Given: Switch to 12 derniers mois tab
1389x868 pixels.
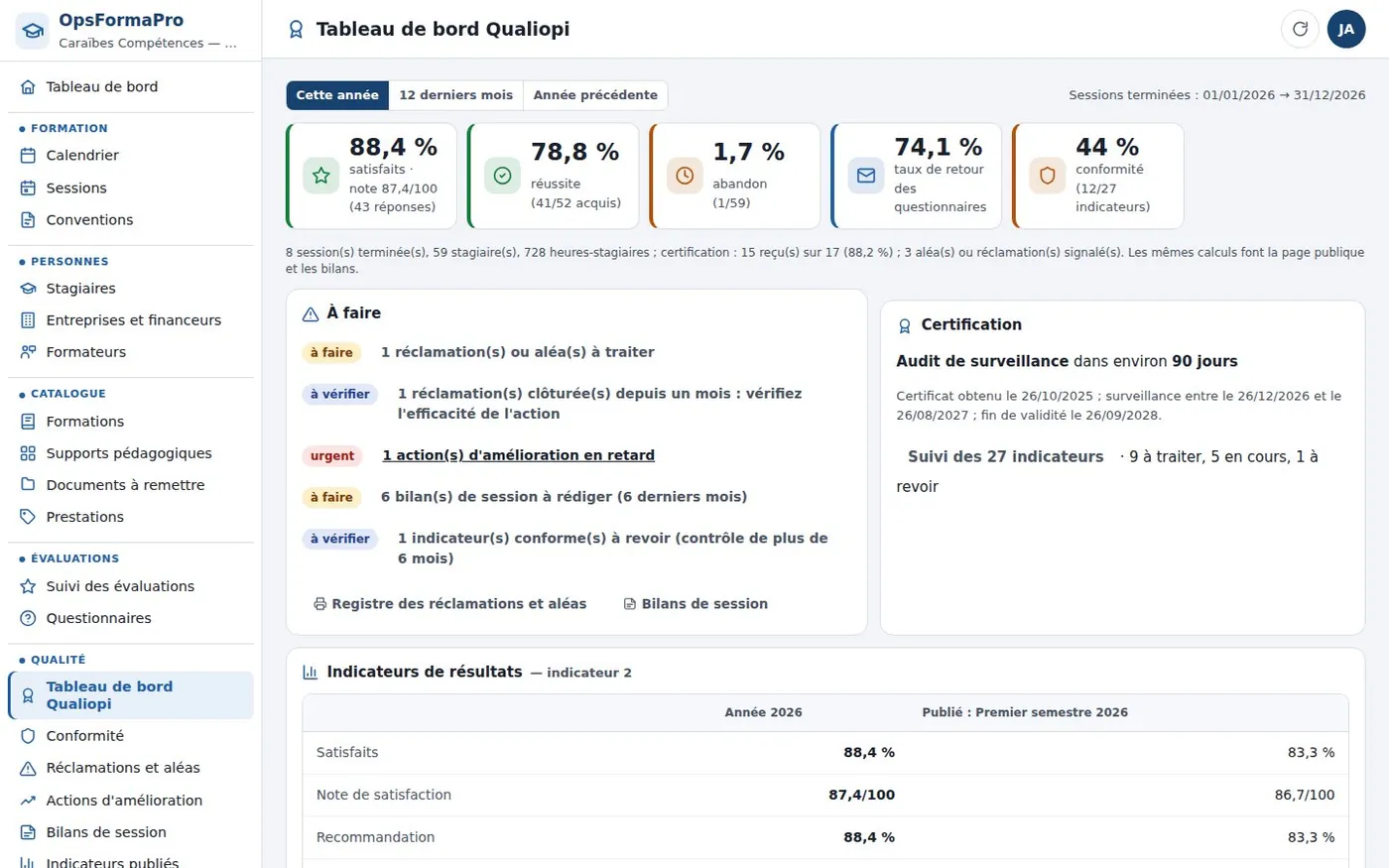Looking at the screenshot, I should coord(456,95).
